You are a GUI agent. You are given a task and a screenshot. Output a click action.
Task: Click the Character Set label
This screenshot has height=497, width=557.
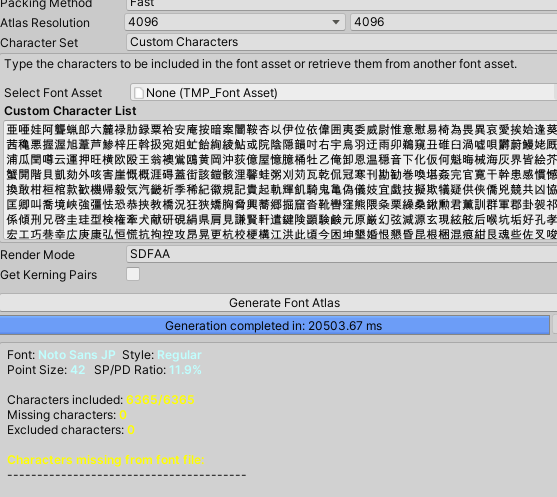click(x=39, y=43)
